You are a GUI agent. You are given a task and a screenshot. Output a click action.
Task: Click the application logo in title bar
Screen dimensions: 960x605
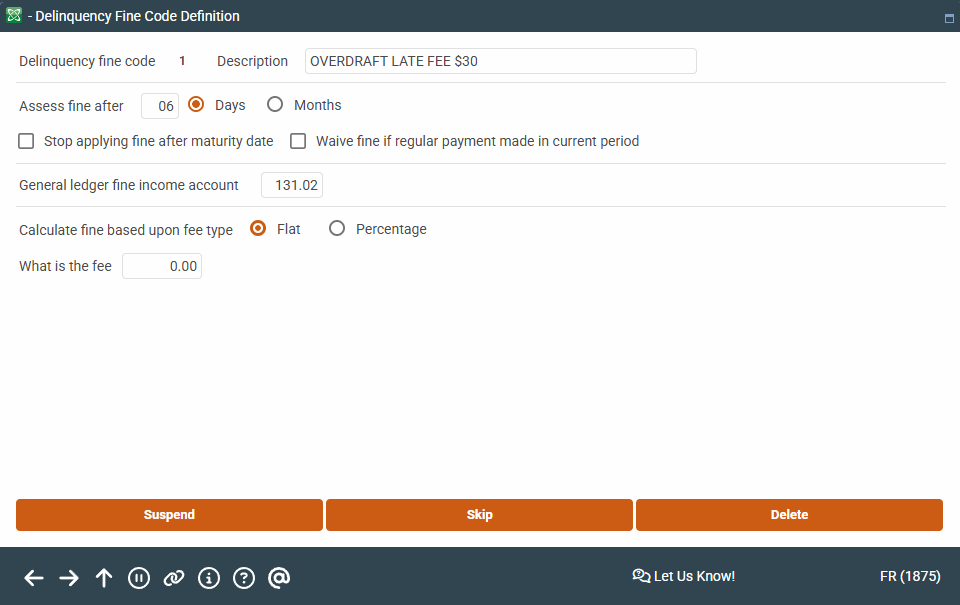pos(14,16)
